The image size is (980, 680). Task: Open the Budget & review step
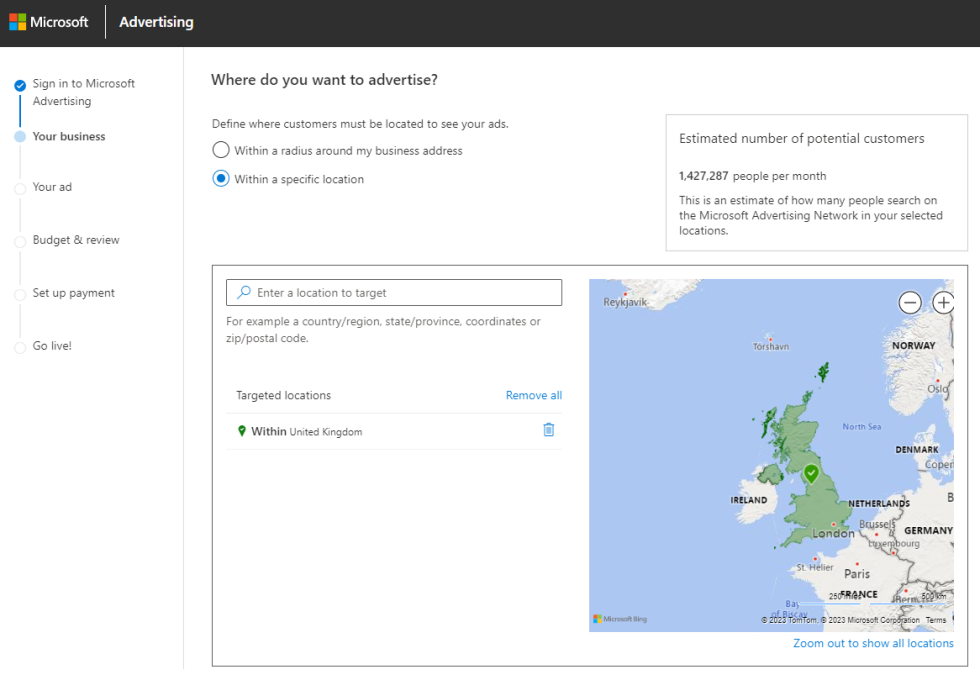pyautogui.click(x=18, y=240)
